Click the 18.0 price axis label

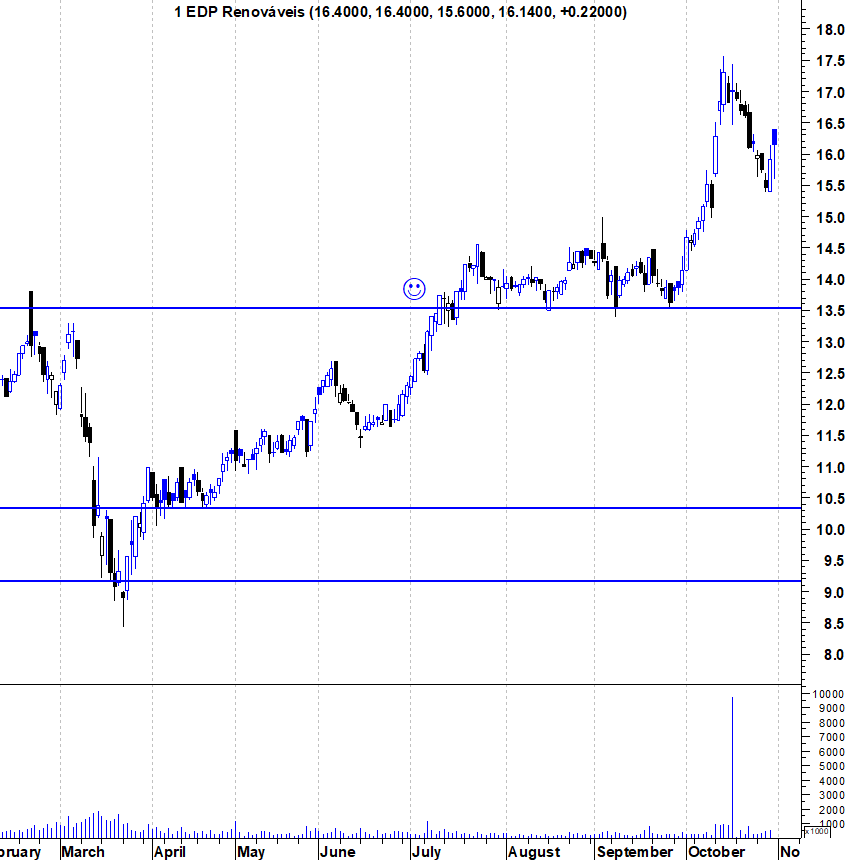[x=830, y=30]
